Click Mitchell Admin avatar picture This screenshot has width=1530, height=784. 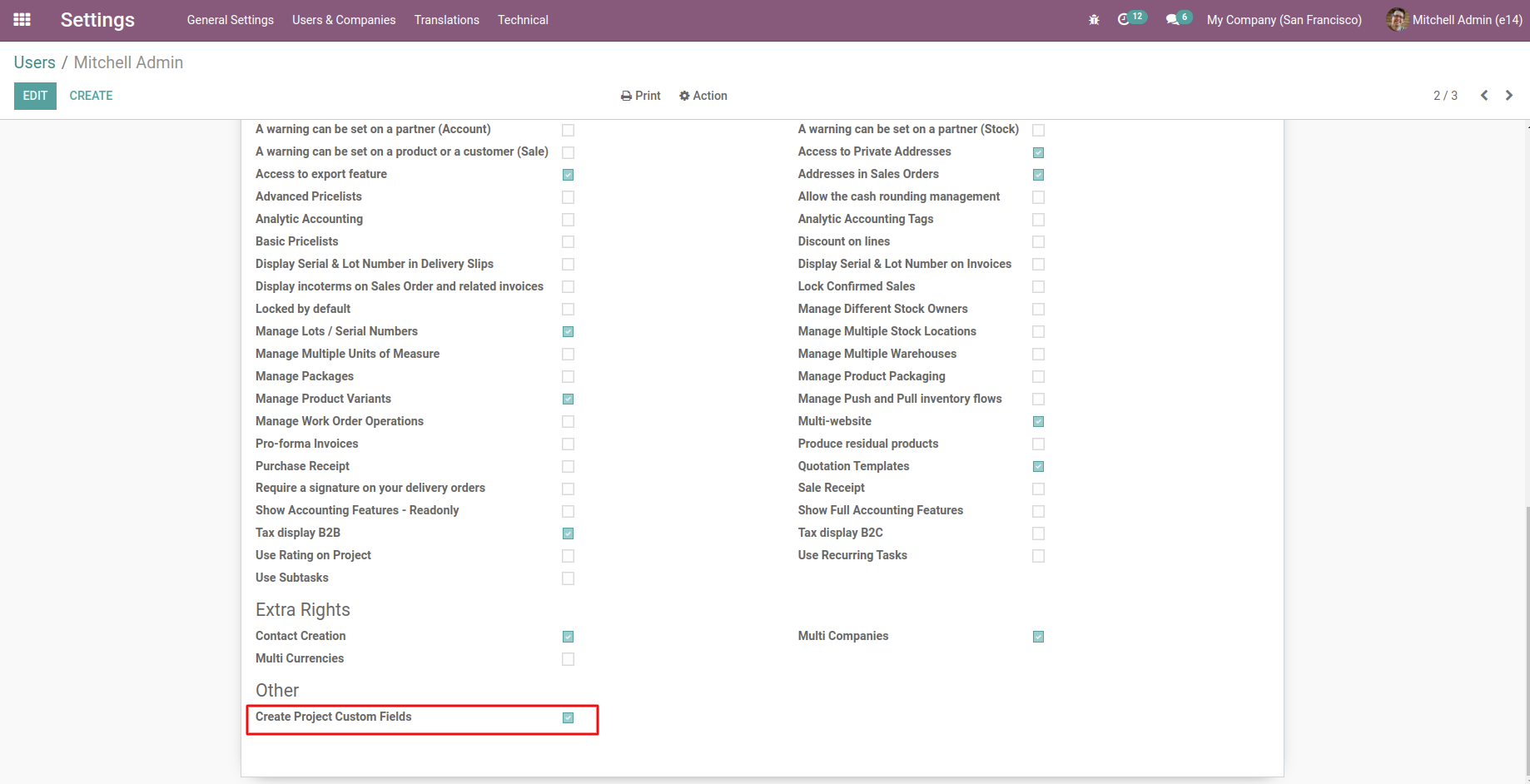(1397, 20)
